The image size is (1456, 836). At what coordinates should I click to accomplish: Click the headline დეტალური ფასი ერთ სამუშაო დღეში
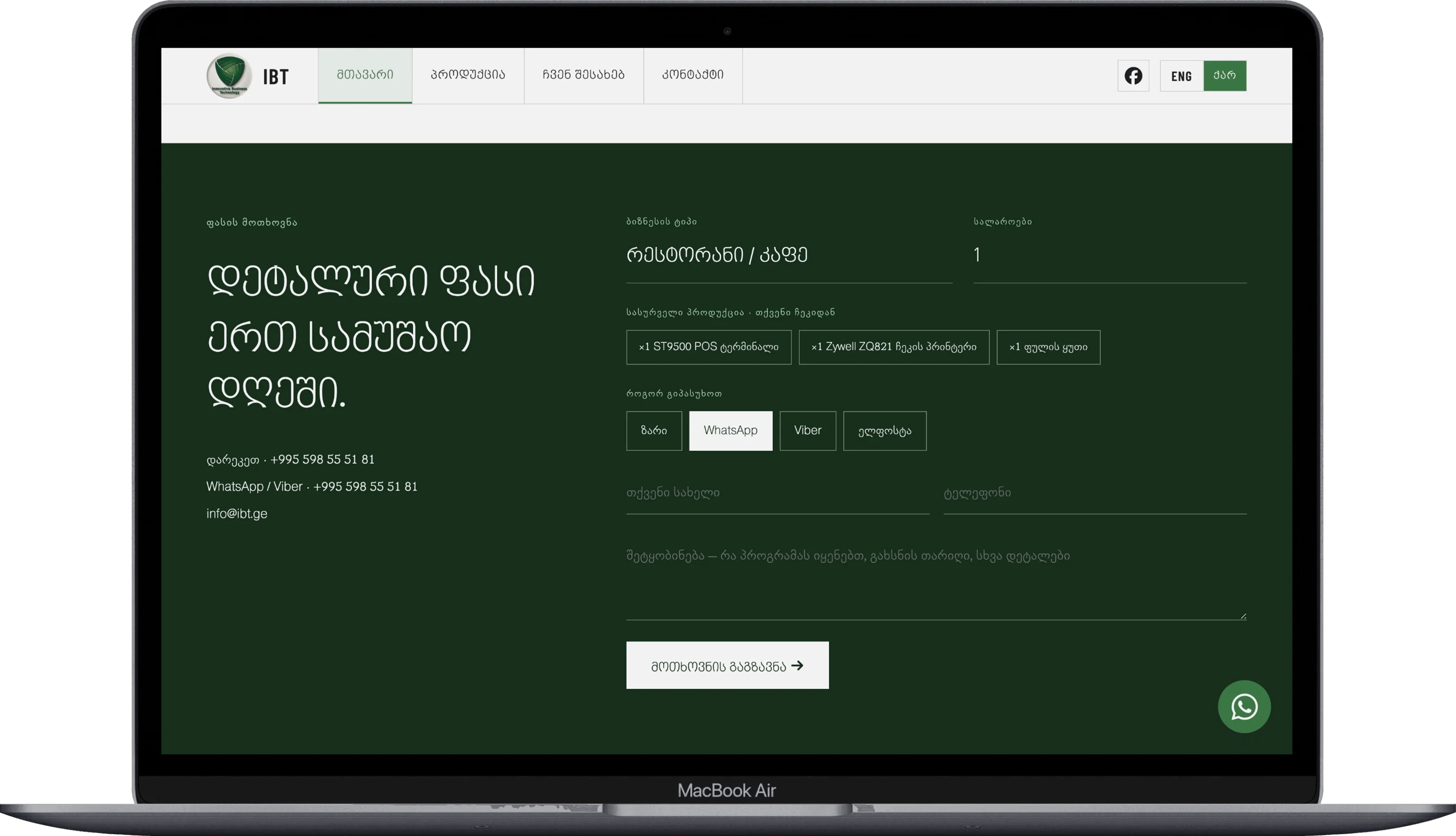(x=371, y=337)
